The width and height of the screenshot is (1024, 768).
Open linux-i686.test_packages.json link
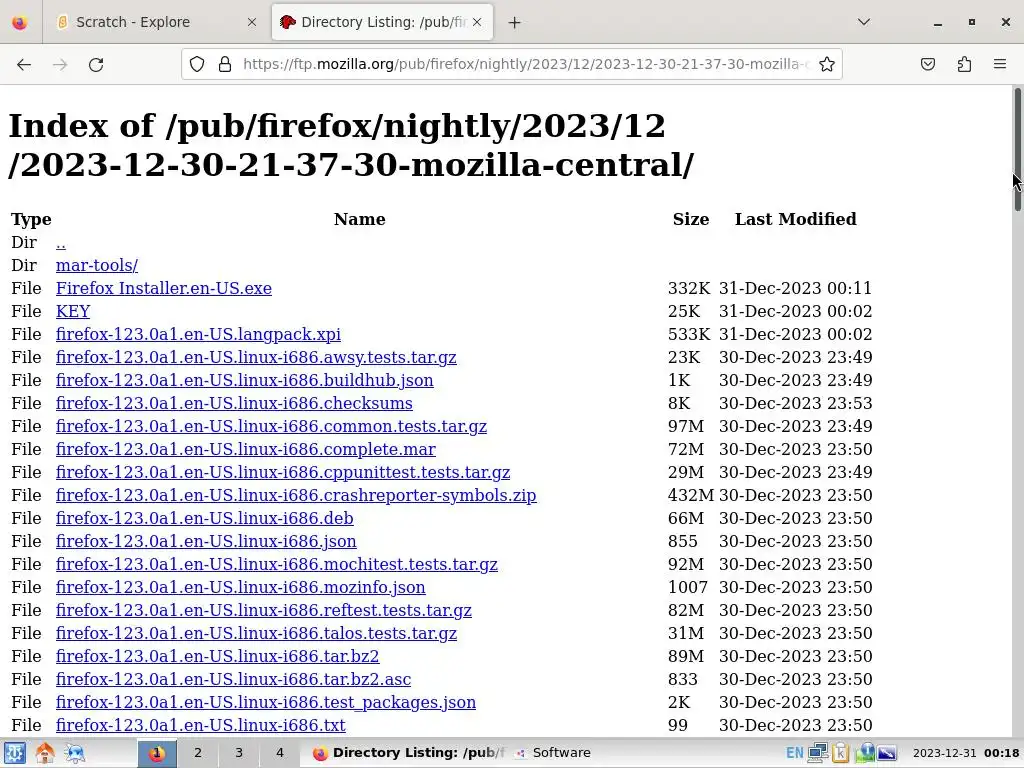(x=266, y=702)
